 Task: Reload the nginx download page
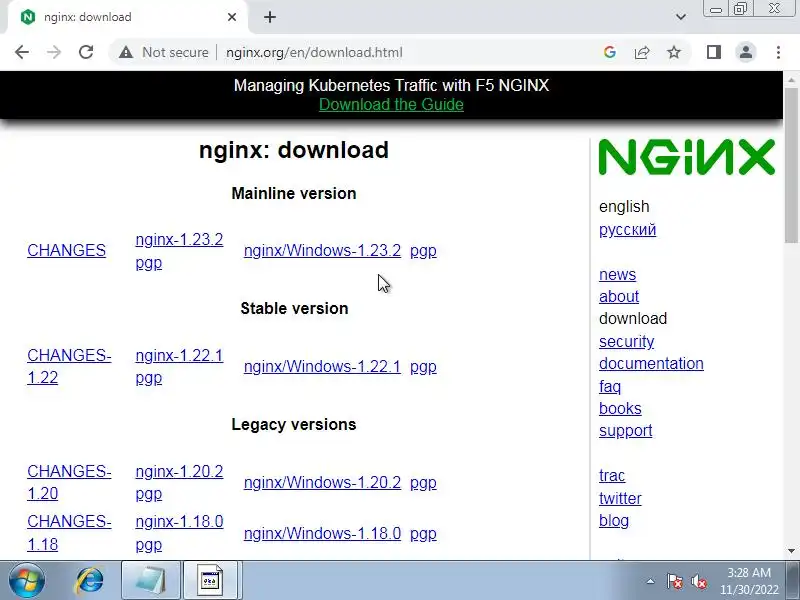click(x=86, y=52)
